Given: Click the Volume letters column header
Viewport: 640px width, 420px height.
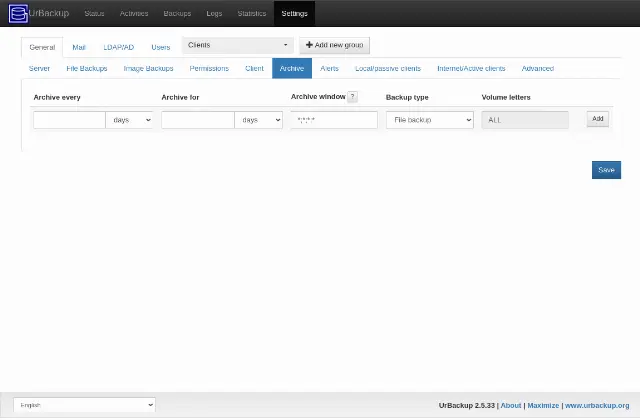Looking at the screenshot, I should [x=506, y=97].
